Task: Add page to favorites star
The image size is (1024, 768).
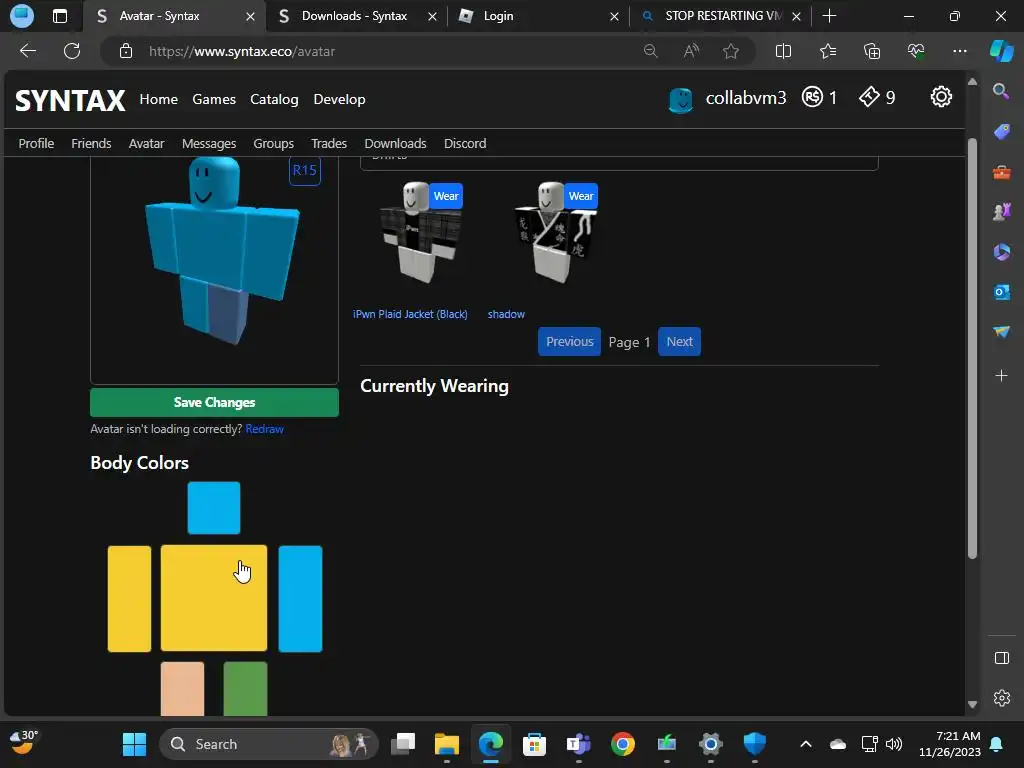Action: [731, 51]
